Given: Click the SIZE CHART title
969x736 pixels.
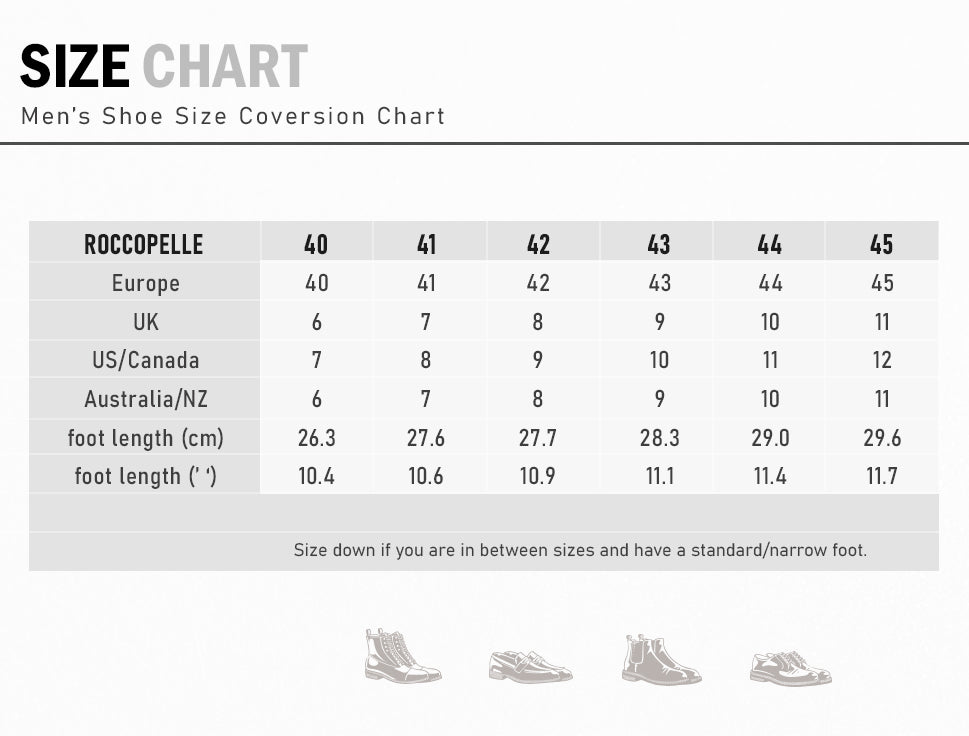Looking at the screenshot, I should [x=164, y=67].
